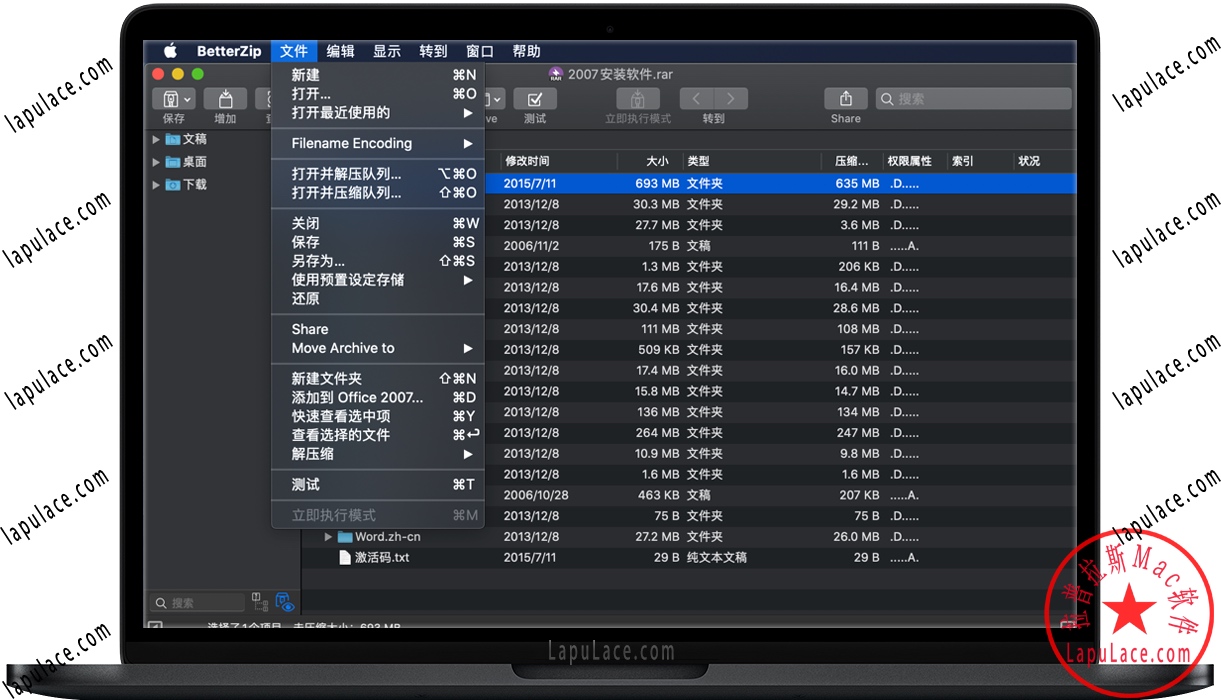Close the open 文件 menu

294,51
